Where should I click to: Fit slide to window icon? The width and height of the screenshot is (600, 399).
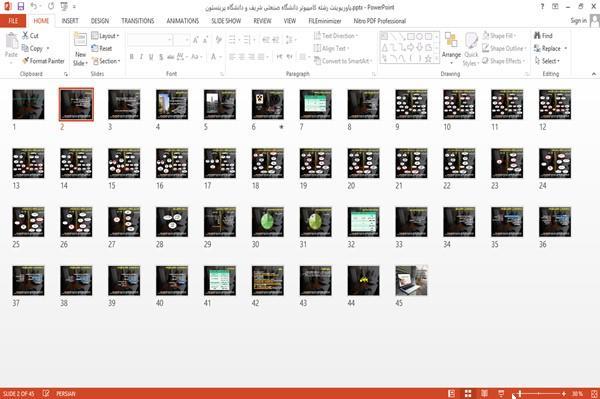[x=594, y=394]
